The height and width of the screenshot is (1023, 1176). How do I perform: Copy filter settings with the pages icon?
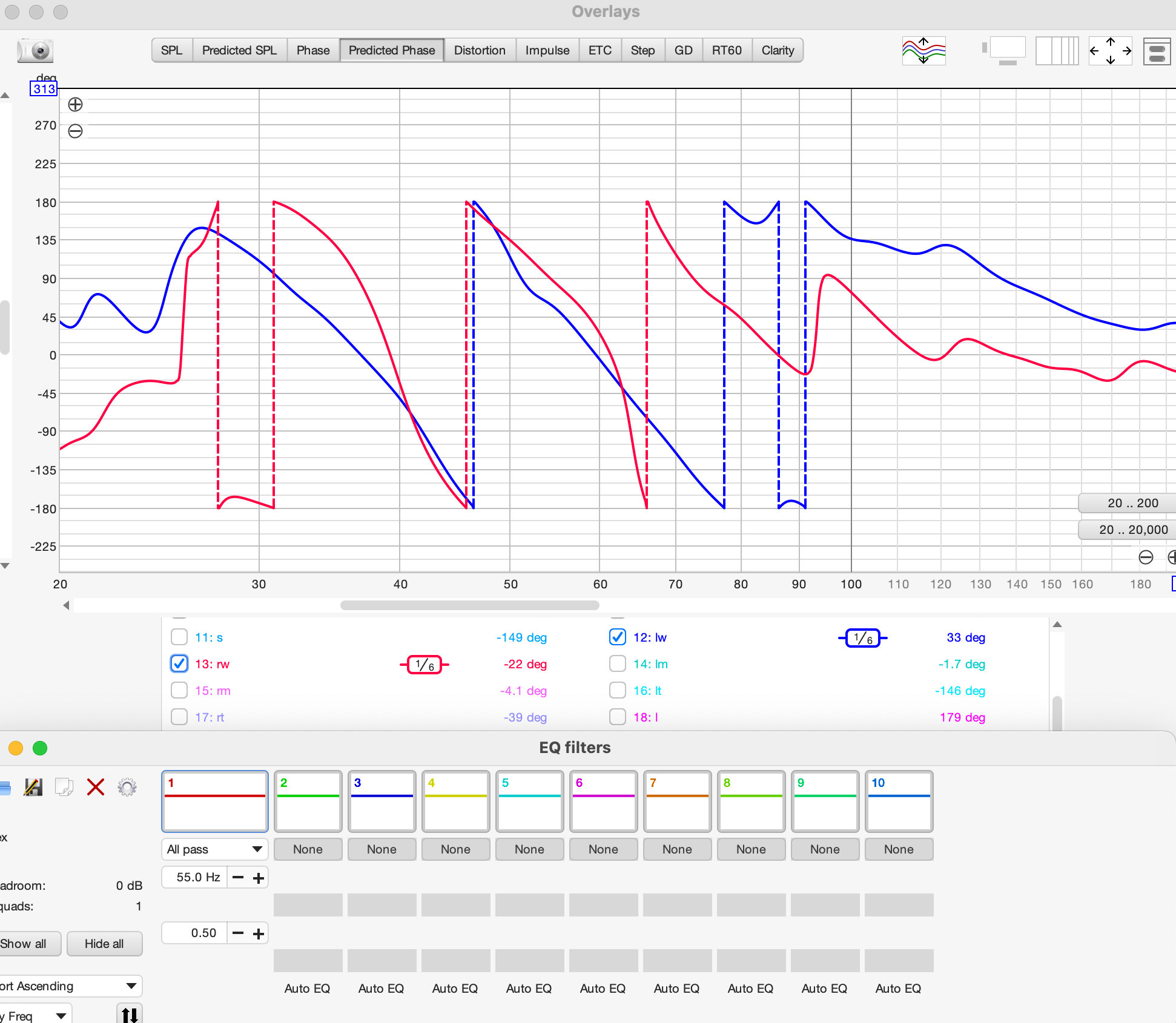[x=64, y=787]
